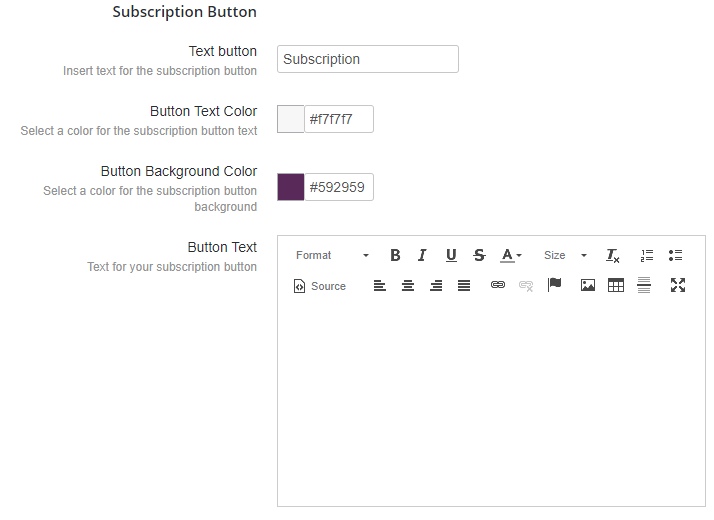The height and width of the screenshot is (520, 714).
Task: Click the Button Text Color label
Action: click(x=204, y=111)
